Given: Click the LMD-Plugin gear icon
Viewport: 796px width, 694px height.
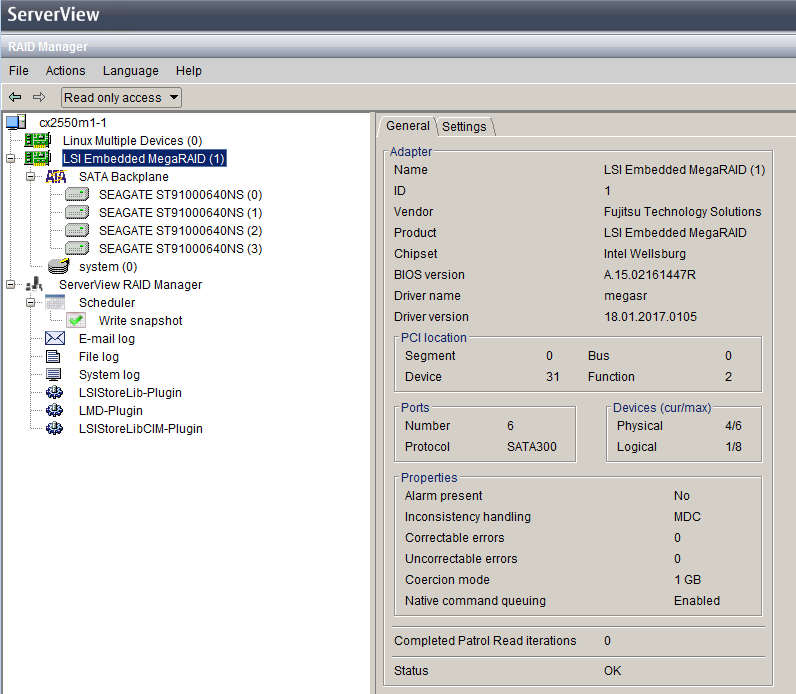Looking at the screenshot, I should click(x=54, y=410).
